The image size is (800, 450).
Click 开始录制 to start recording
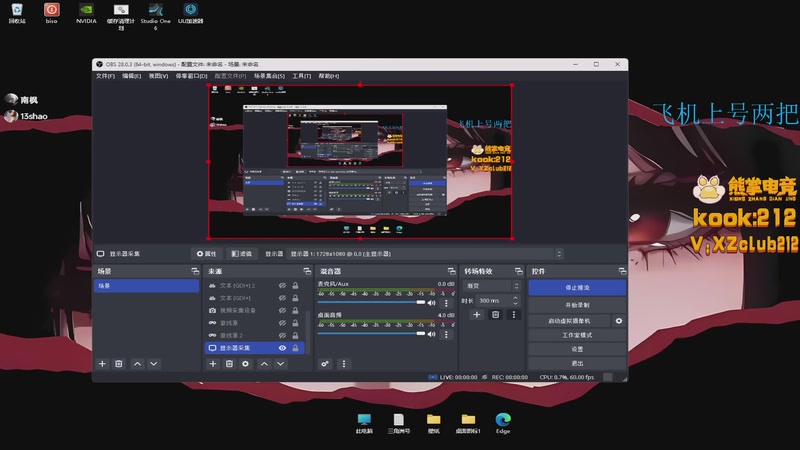(x=577, y=305)
